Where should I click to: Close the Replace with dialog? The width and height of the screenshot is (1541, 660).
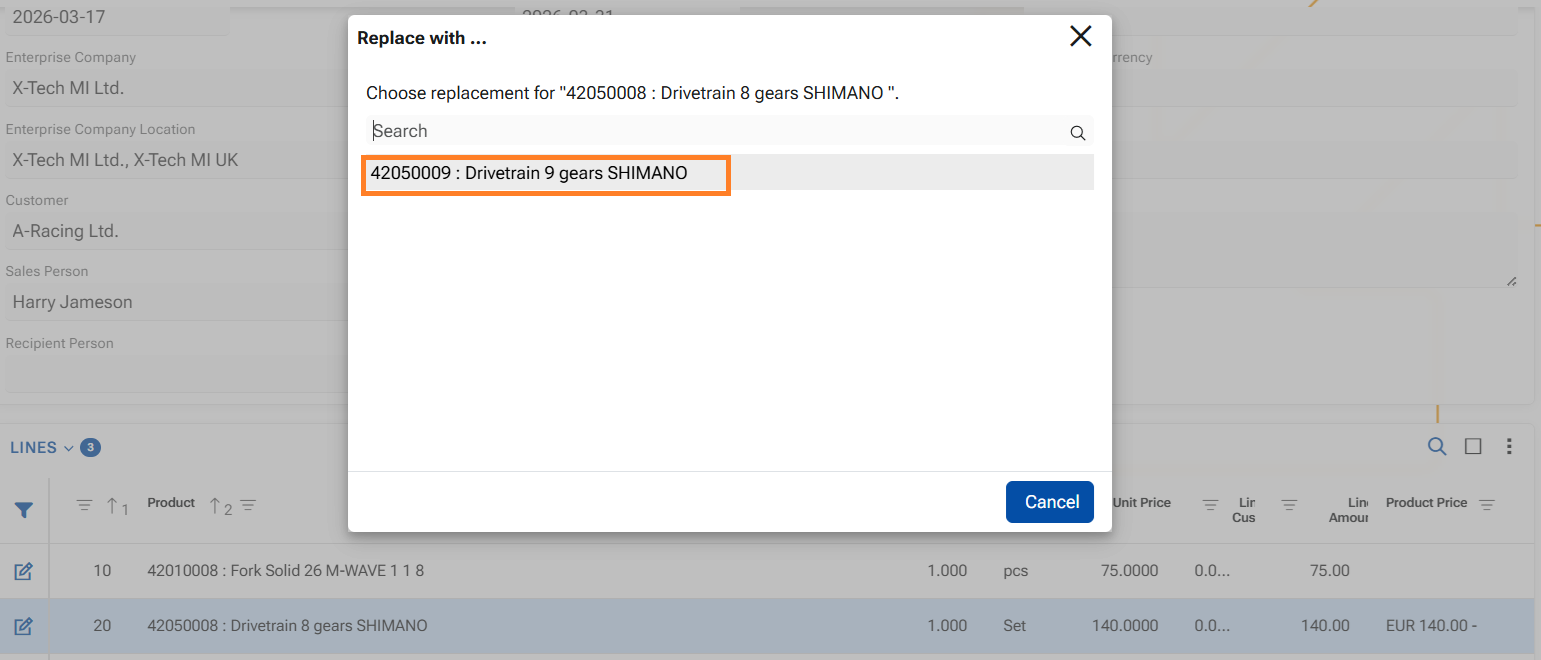[x=1080, y=37]
